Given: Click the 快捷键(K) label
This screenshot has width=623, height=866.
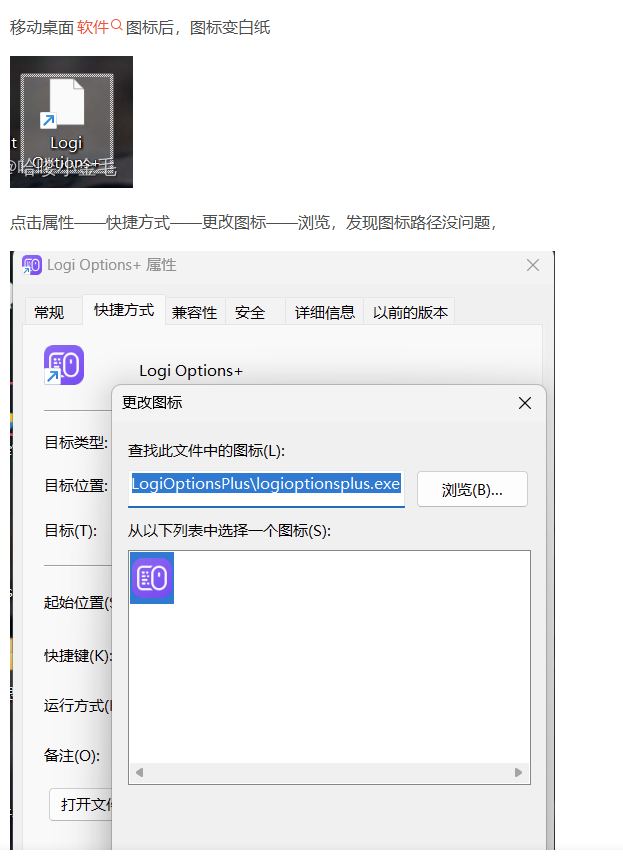Looking at the screenshot, I should coord(78,656).
